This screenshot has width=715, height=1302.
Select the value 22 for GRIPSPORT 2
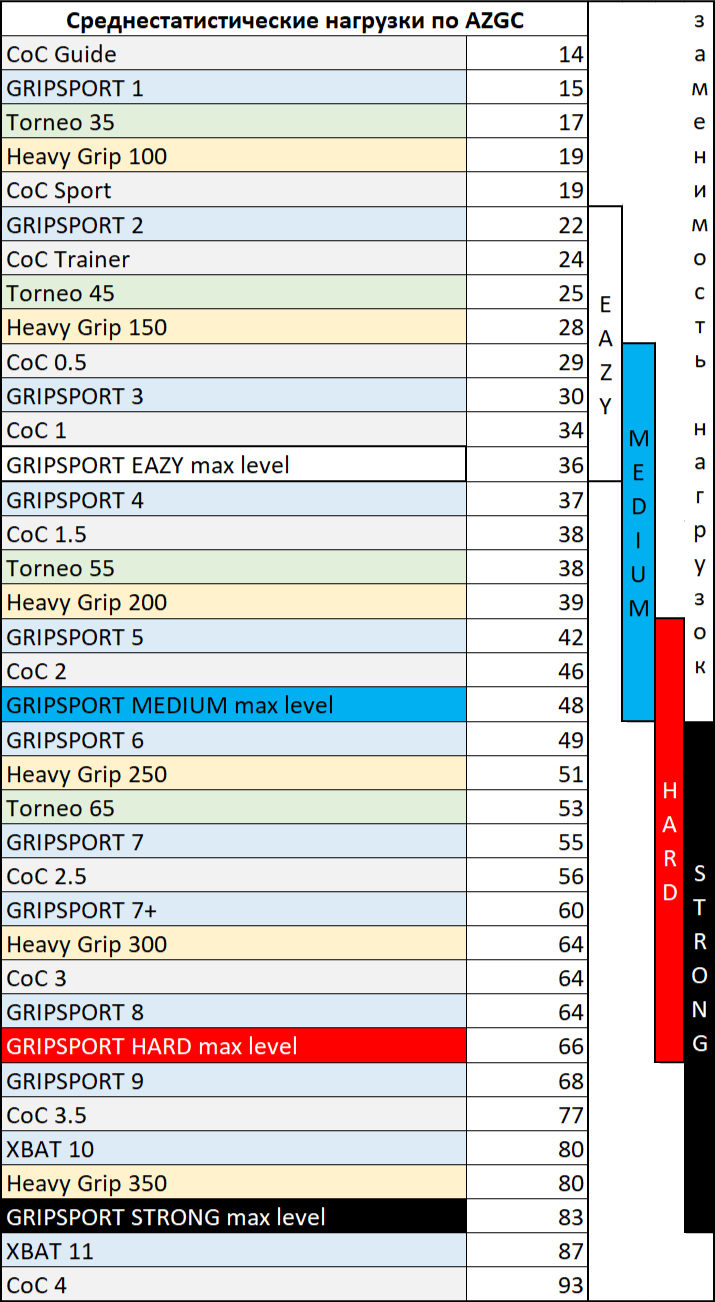(x=527, y=225)
